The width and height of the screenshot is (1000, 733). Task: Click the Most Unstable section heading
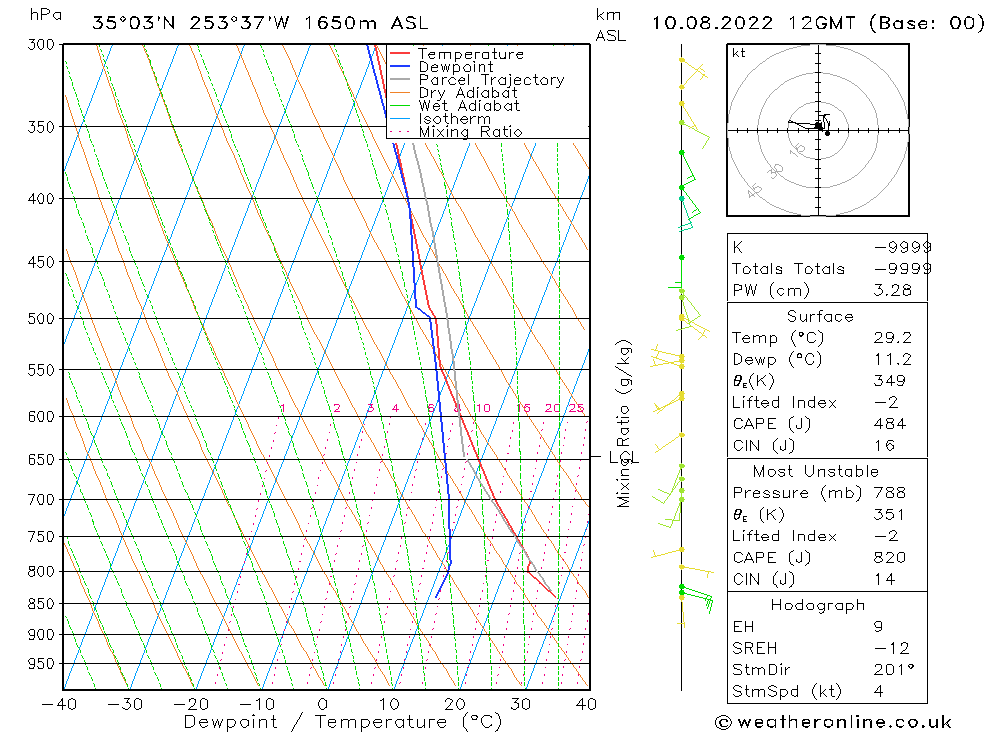coord(816,471)
